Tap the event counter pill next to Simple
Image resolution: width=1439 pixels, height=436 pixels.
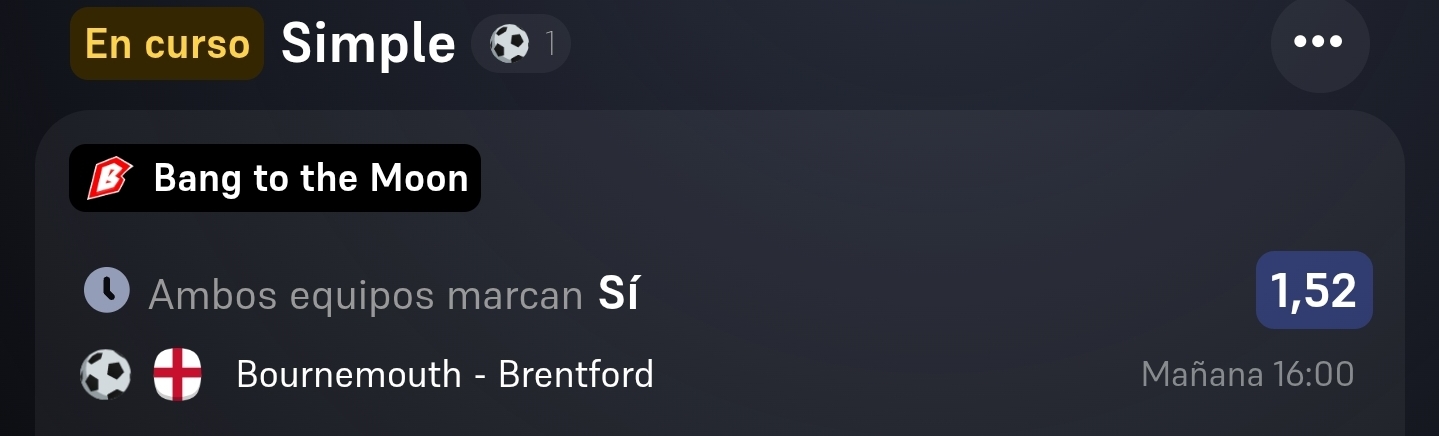[521, 44]
